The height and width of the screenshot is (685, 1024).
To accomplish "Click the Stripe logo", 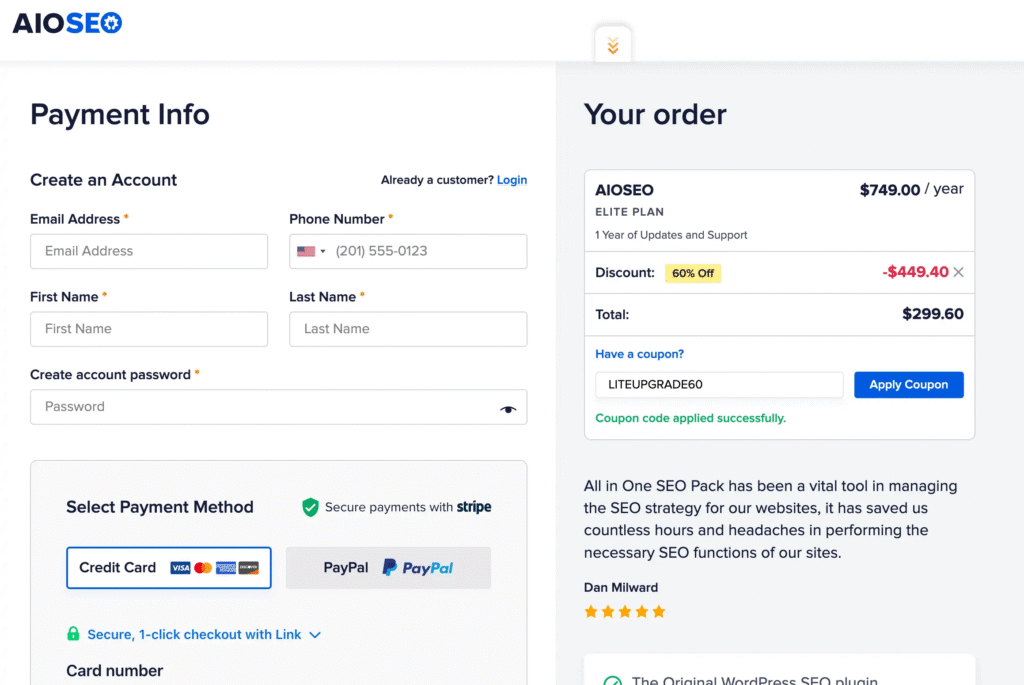I will [x=474, y=507].
